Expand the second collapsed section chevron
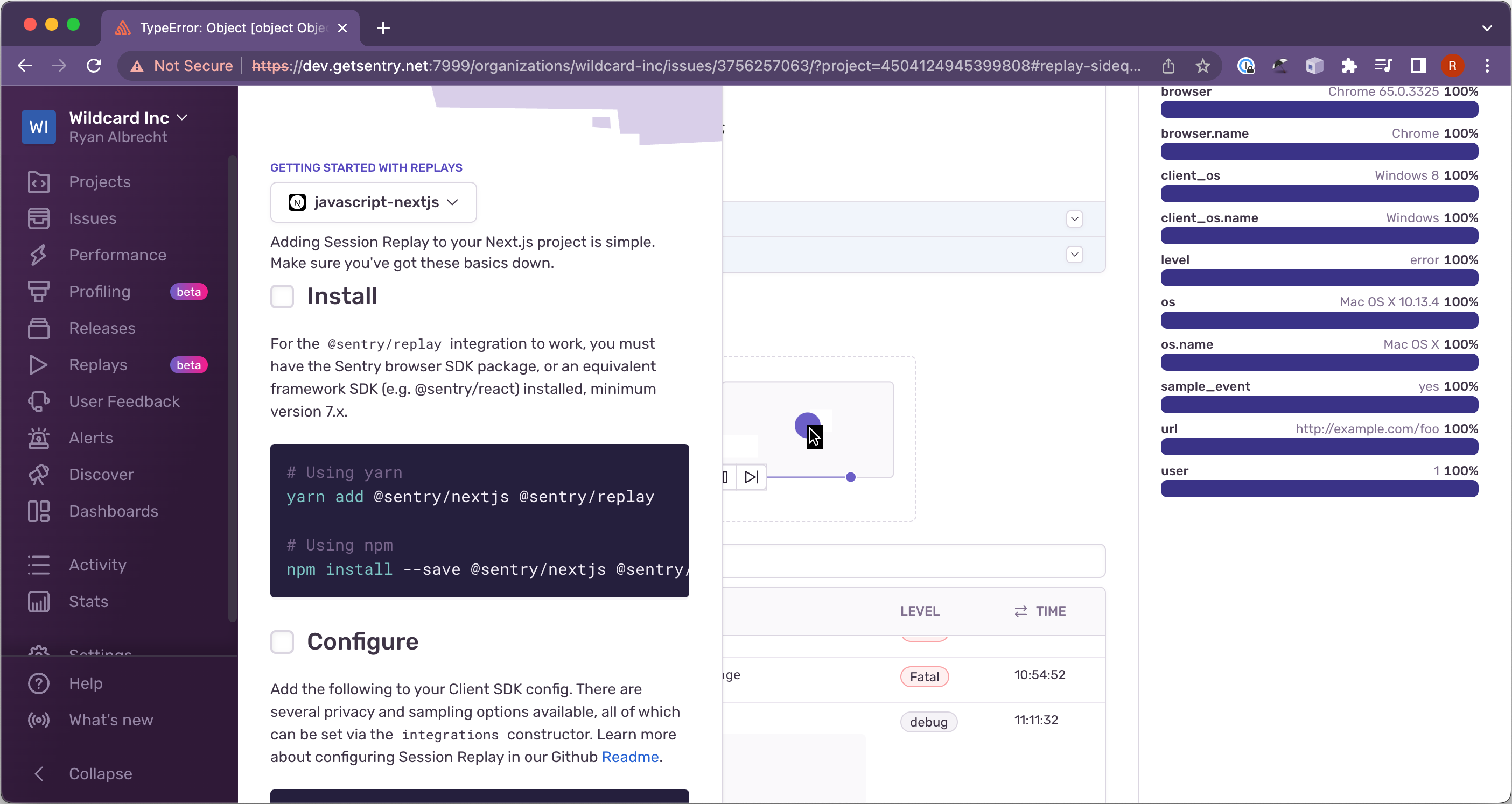 1074,255
